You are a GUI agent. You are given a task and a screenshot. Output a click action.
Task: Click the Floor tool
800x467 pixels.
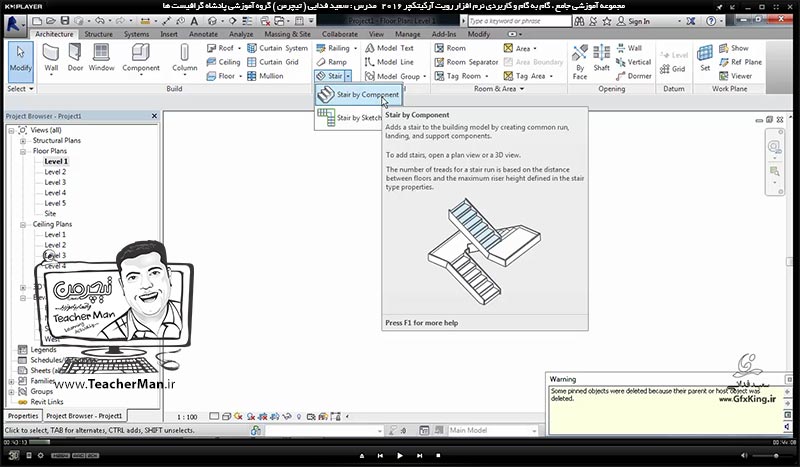pos(221,76)
